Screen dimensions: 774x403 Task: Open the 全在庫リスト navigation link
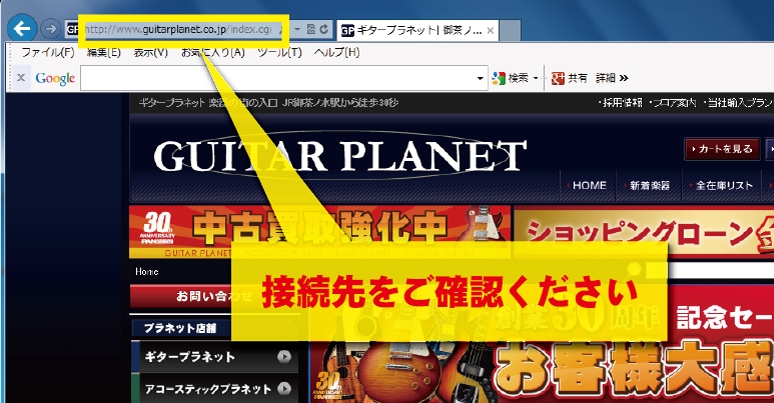[x=722, y=186]
